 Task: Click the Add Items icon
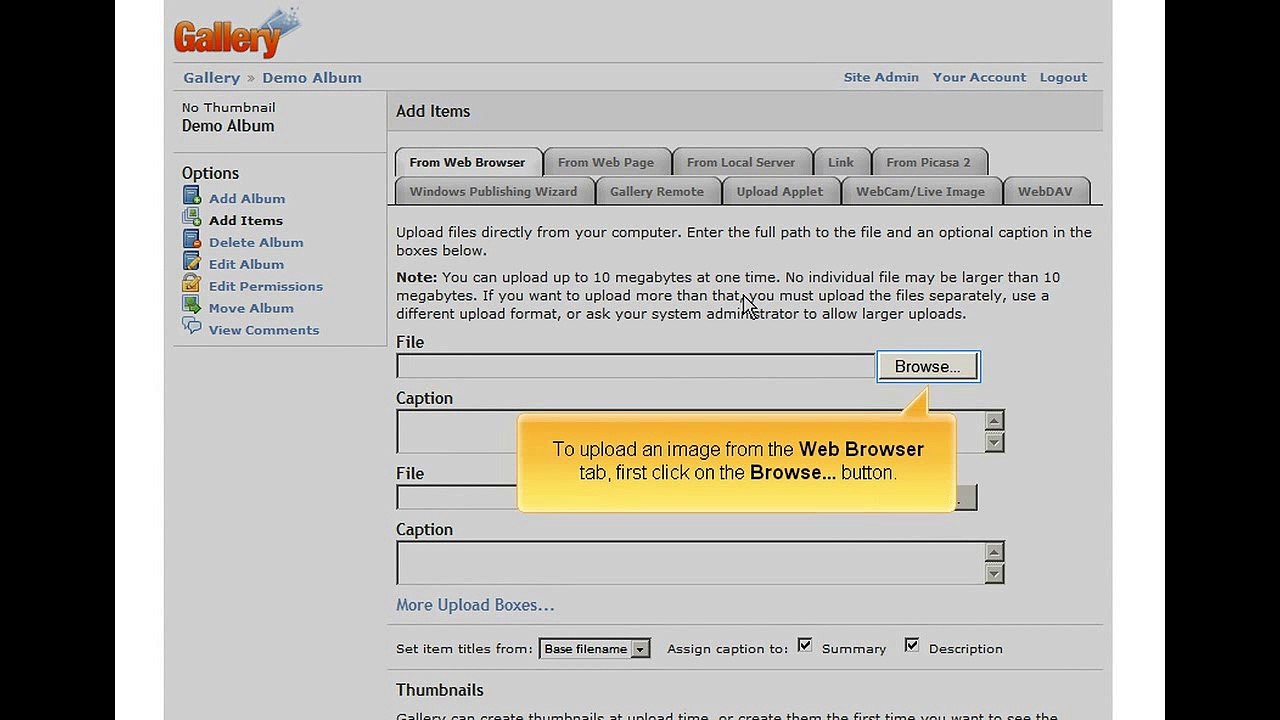click(191, 219)
